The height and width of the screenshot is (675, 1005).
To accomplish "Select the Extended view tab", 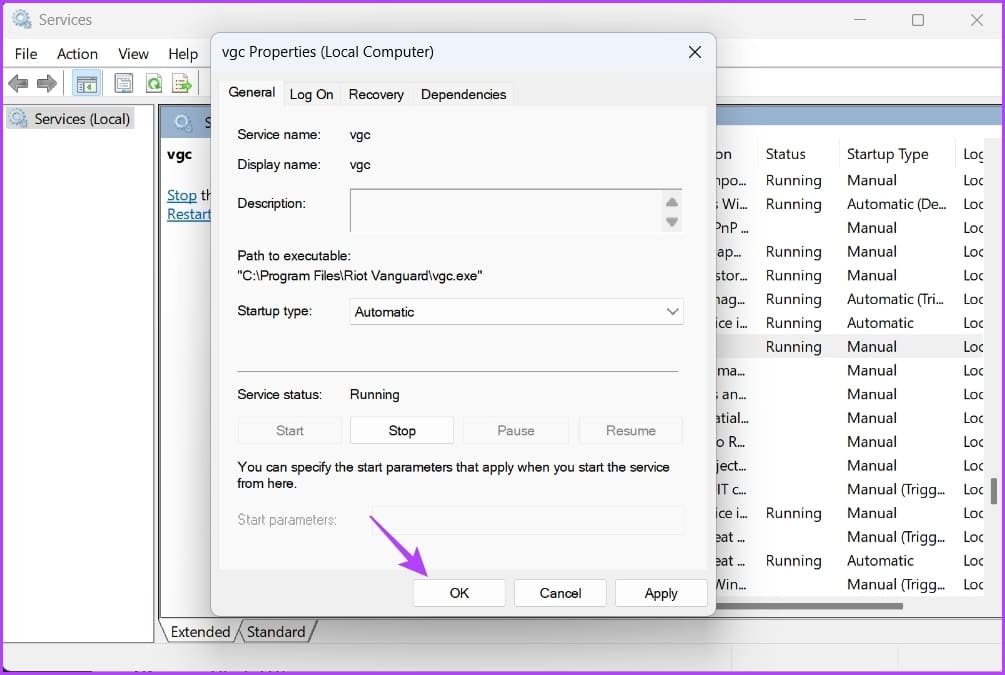I will point(200,631).
